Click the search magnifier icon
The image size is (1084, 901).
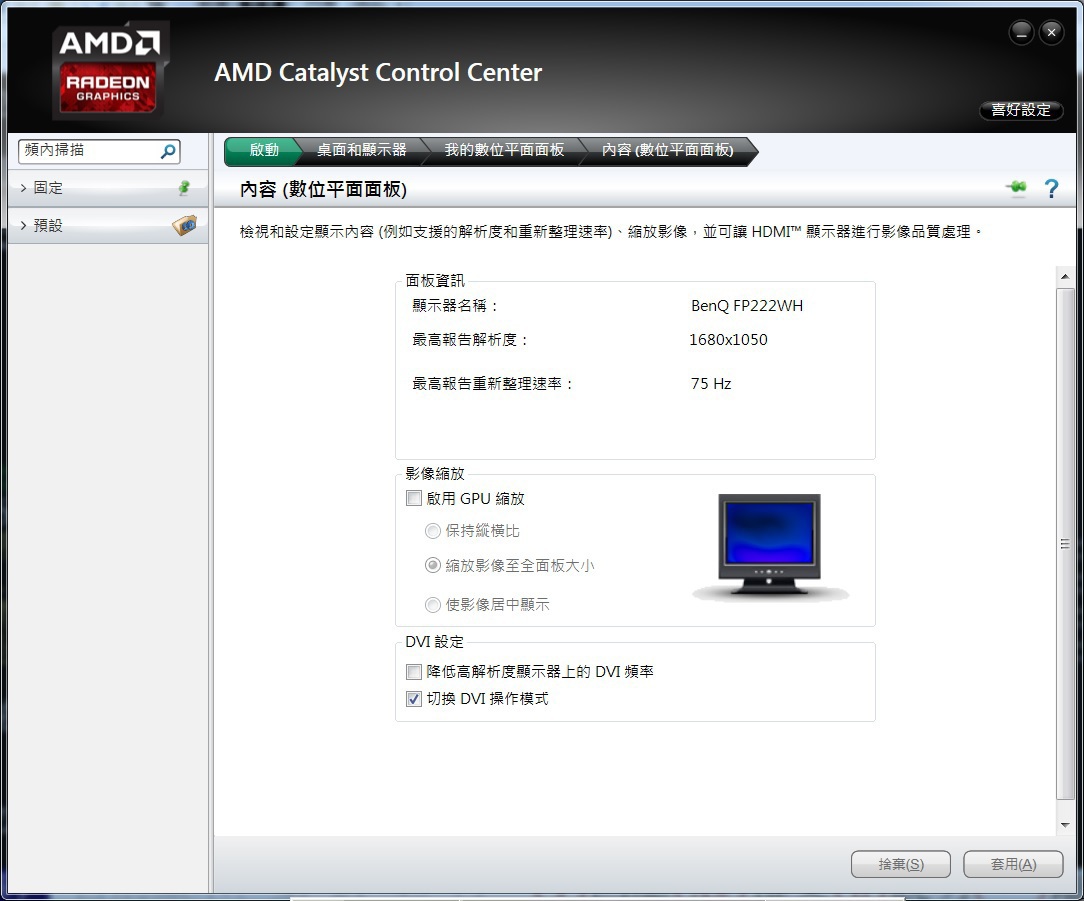(168, 151)
